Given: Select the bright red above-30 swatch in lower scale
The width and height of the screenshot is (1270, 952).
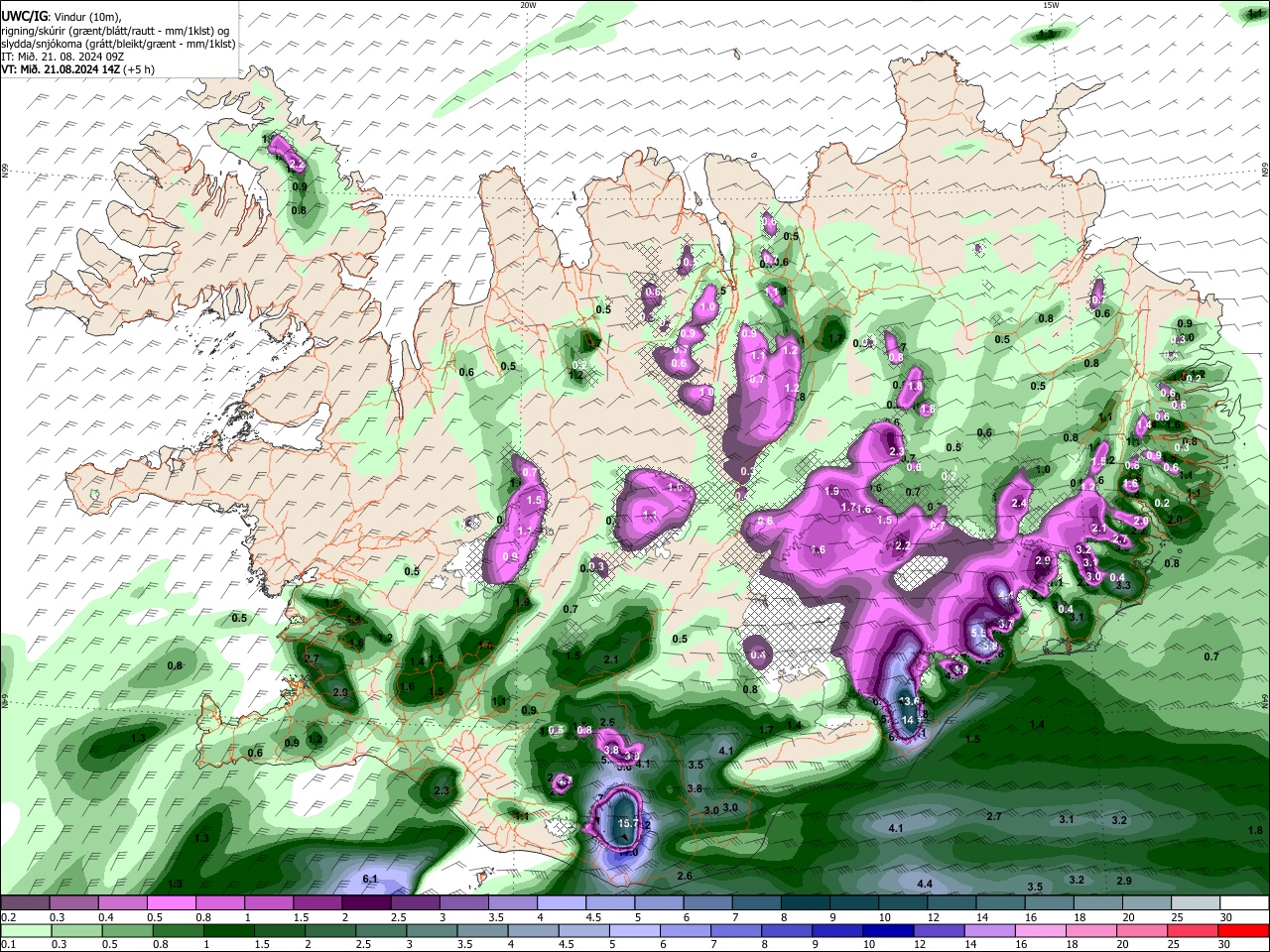Looking at the screenshot, I should coord(1245,930).
